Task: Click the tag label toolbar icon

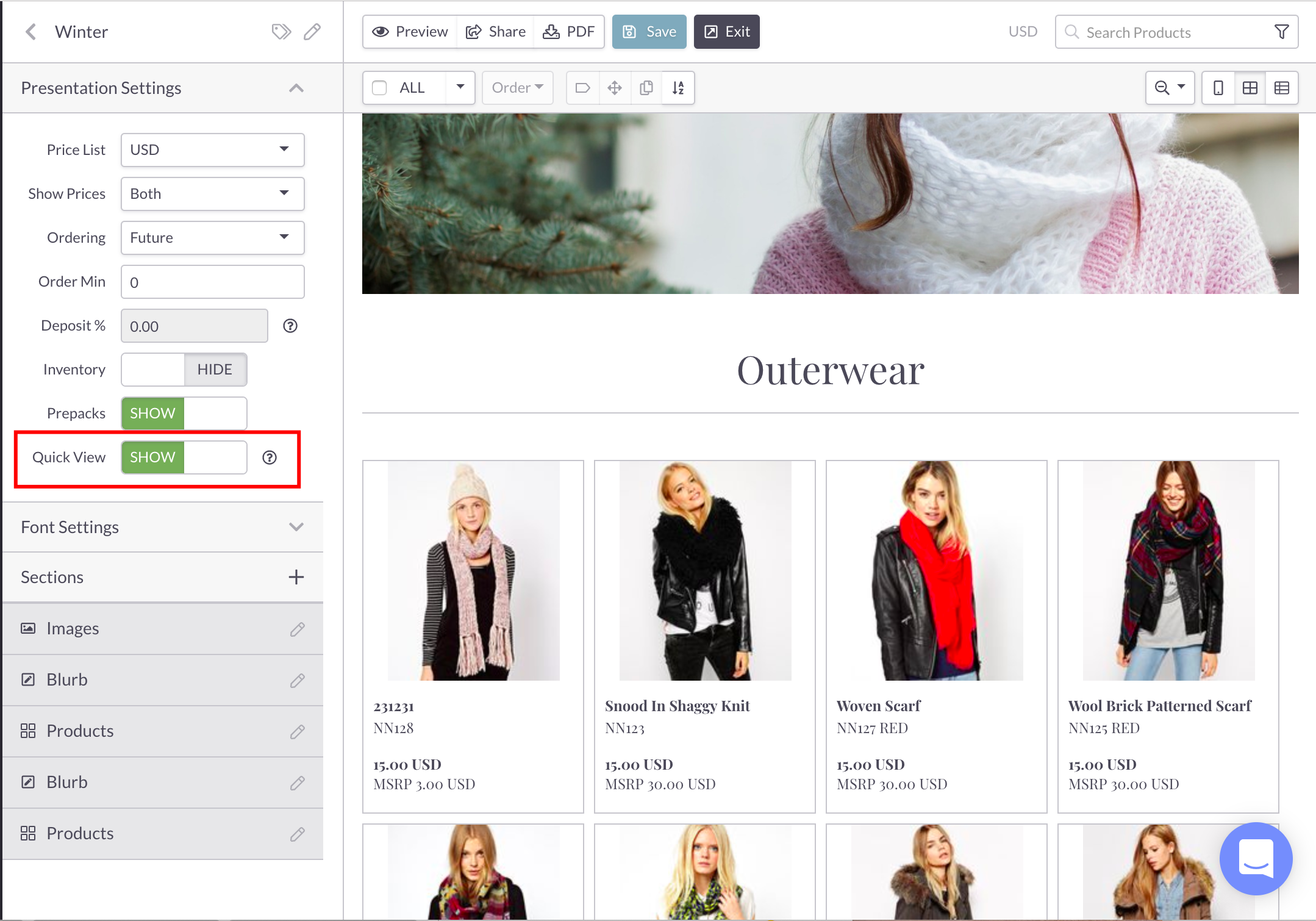Action: click(582, 88)
